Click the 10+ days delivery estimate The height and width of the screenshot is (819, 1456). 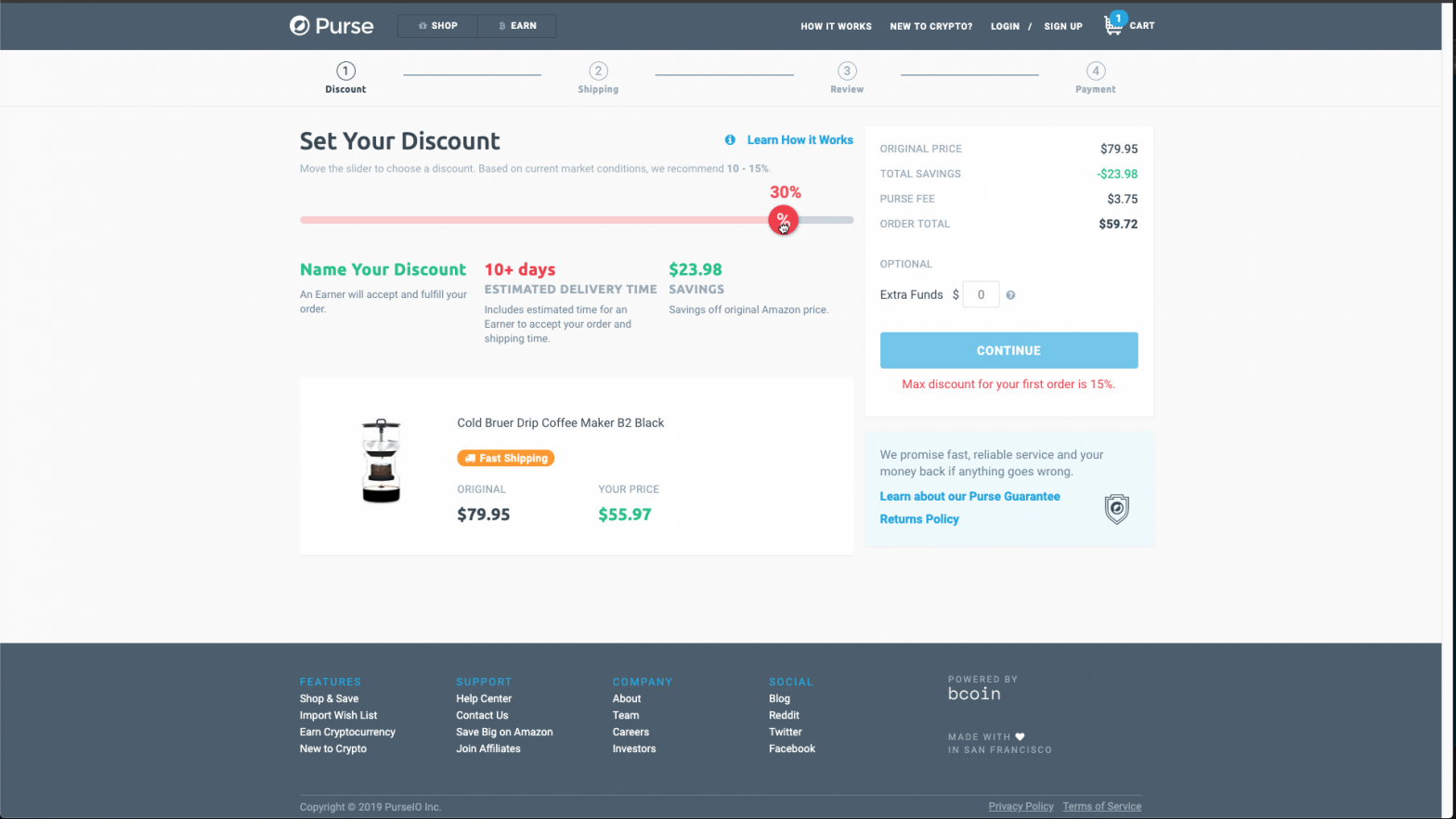[520, 269]
